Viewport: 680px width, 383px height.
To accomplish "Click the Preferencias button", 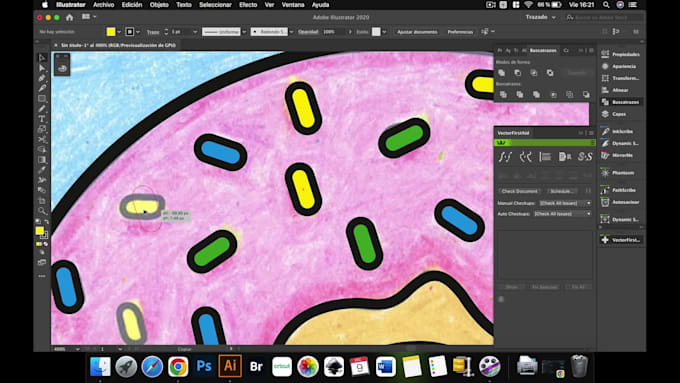I will pyautogui.click(x=460, y=32).
